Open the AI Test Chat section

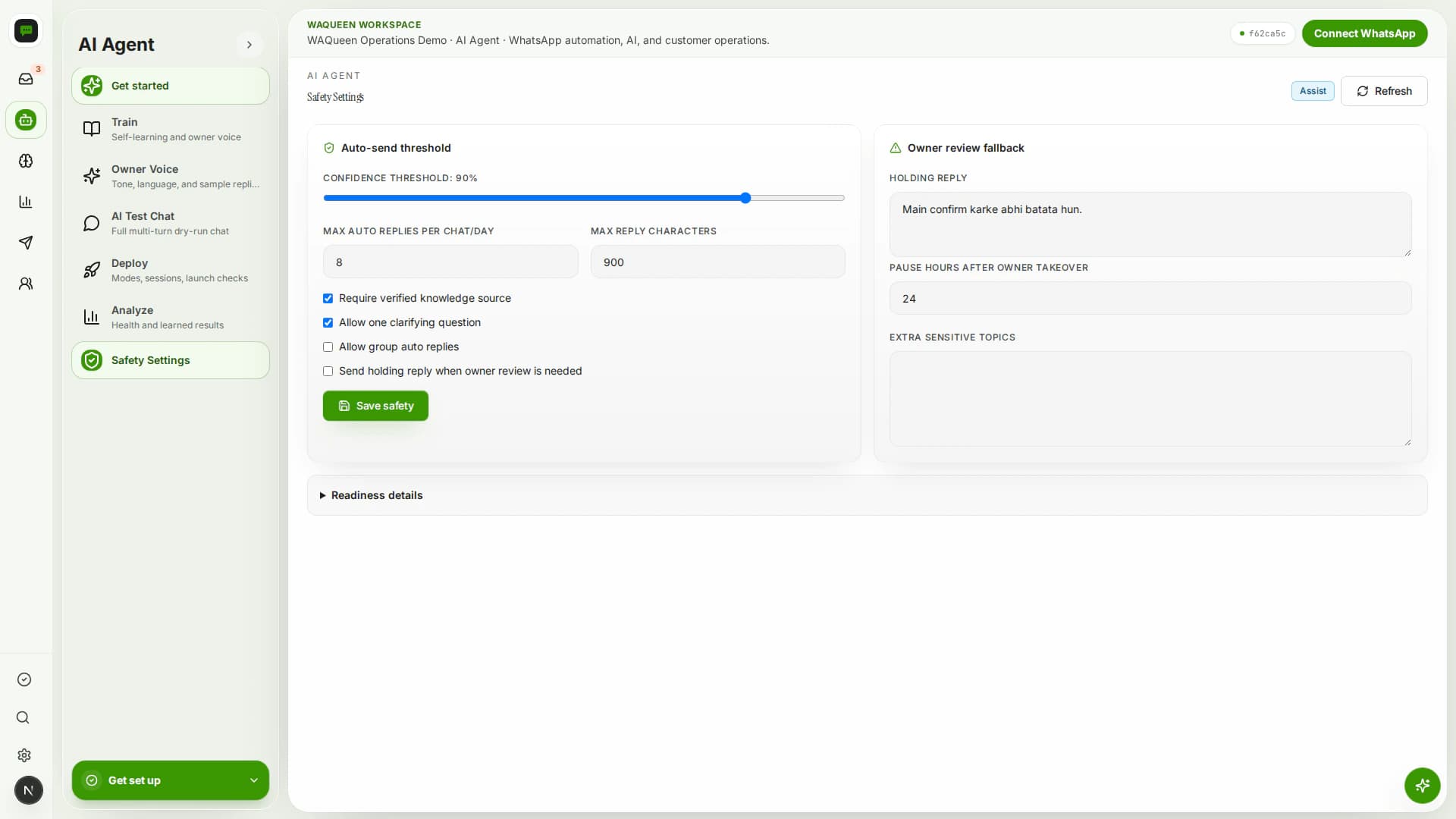pyautogui.click(x=171, y=223)
